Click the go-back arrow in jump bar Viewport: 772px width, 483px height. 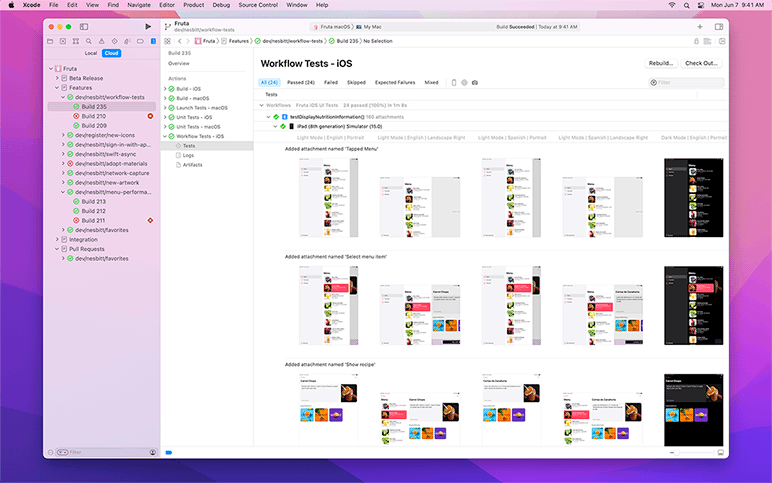(179, 41)
